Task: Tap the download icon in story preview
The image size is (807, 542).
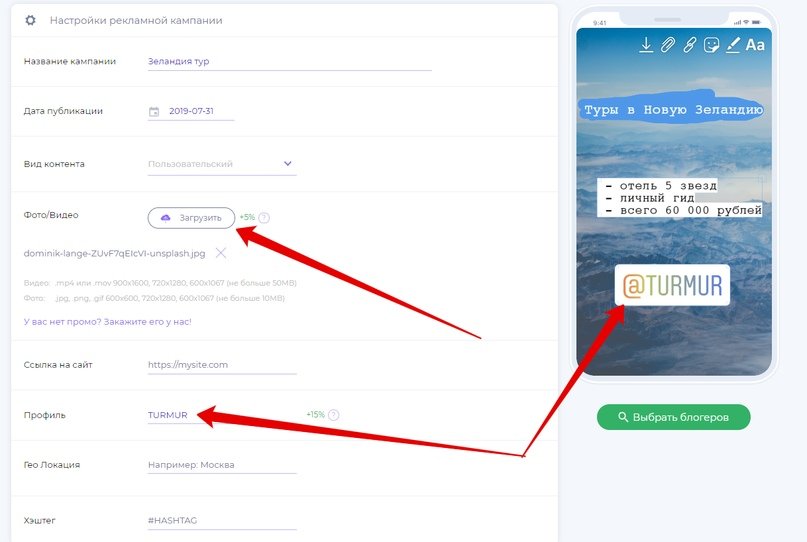Action: [x=646, y=45]
